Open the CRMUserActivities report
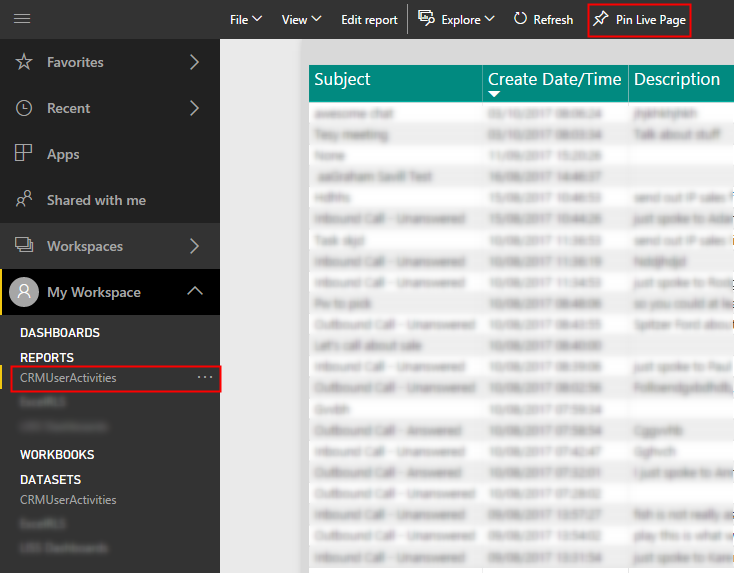The width and height of the screenshot is (734, 573). 68,378
